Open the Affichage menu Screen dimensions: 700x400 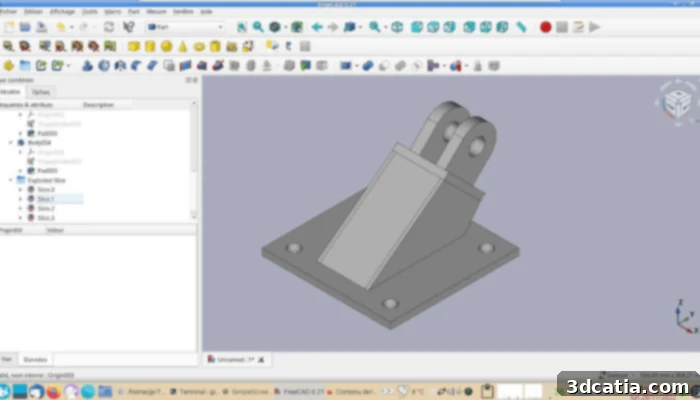62,12
